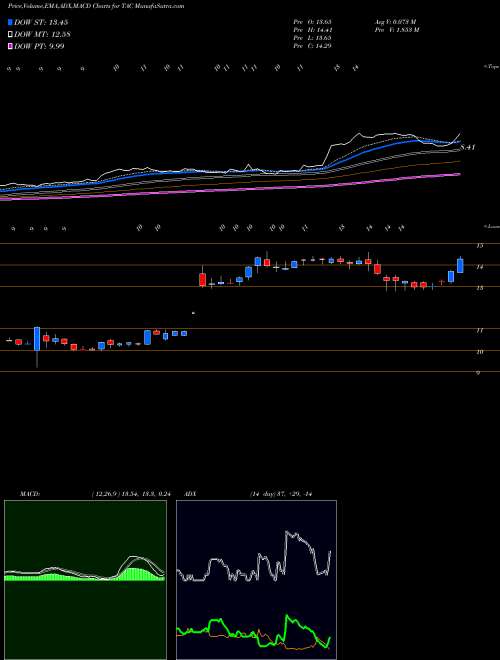Viewport: 500px width, 660px height.
Task: Click the 13 price axis label
Action: click(x=479, y=288)
